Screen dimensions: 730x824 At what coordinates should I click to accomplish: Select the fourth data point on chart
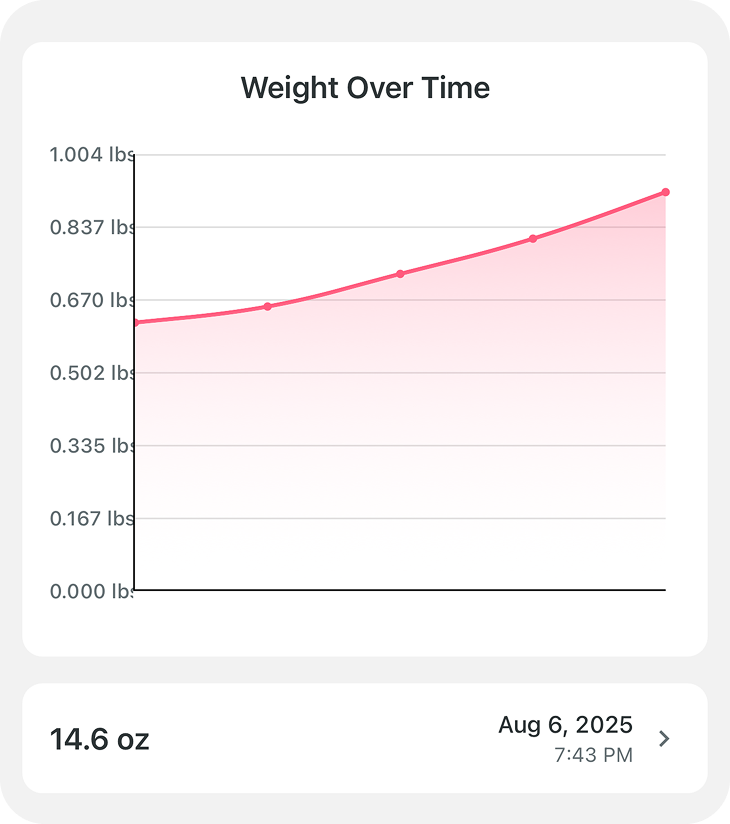click(533, 238)
